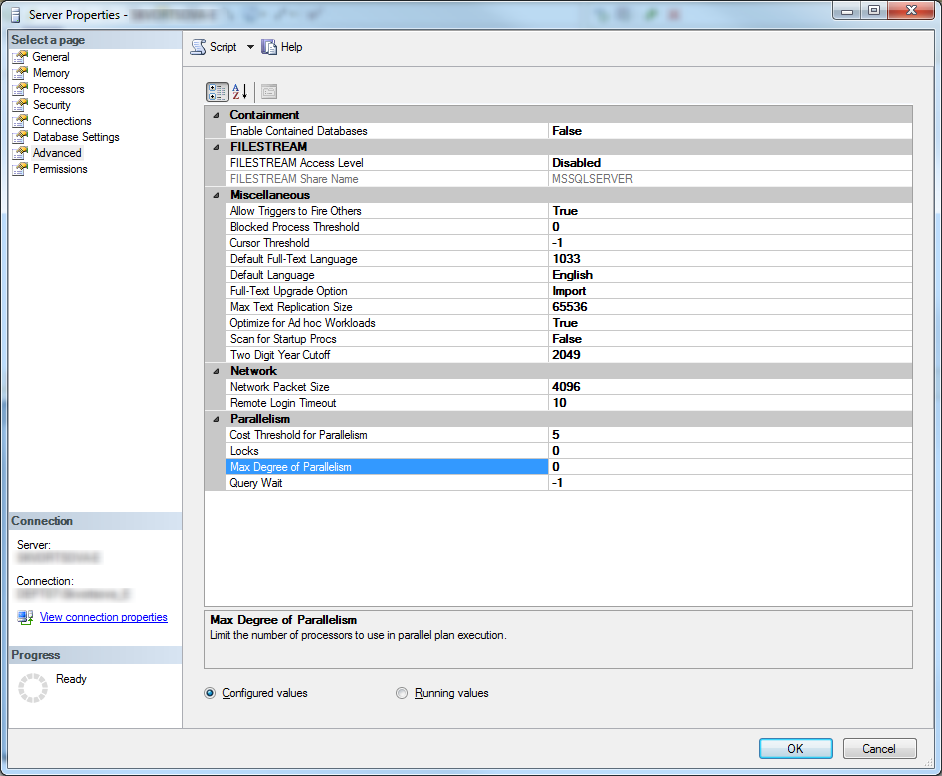Select the Security page in sidebar

51,105
